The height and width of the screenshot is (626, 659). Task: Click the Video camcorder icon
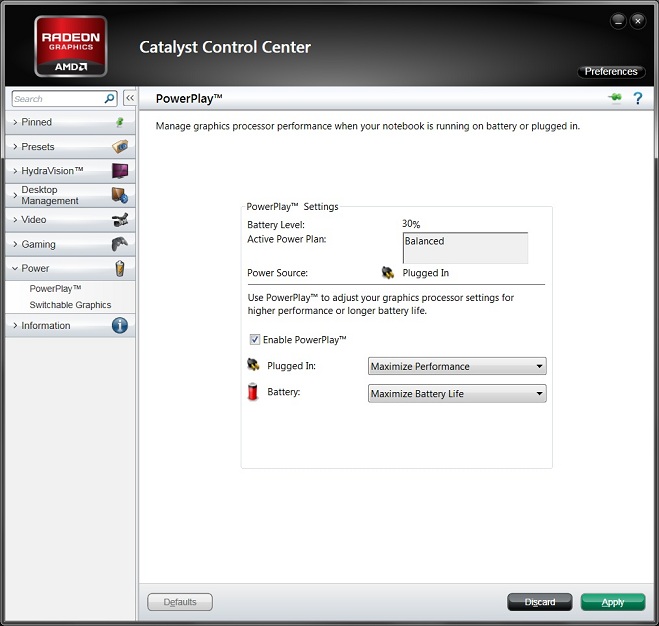(120, 219)
